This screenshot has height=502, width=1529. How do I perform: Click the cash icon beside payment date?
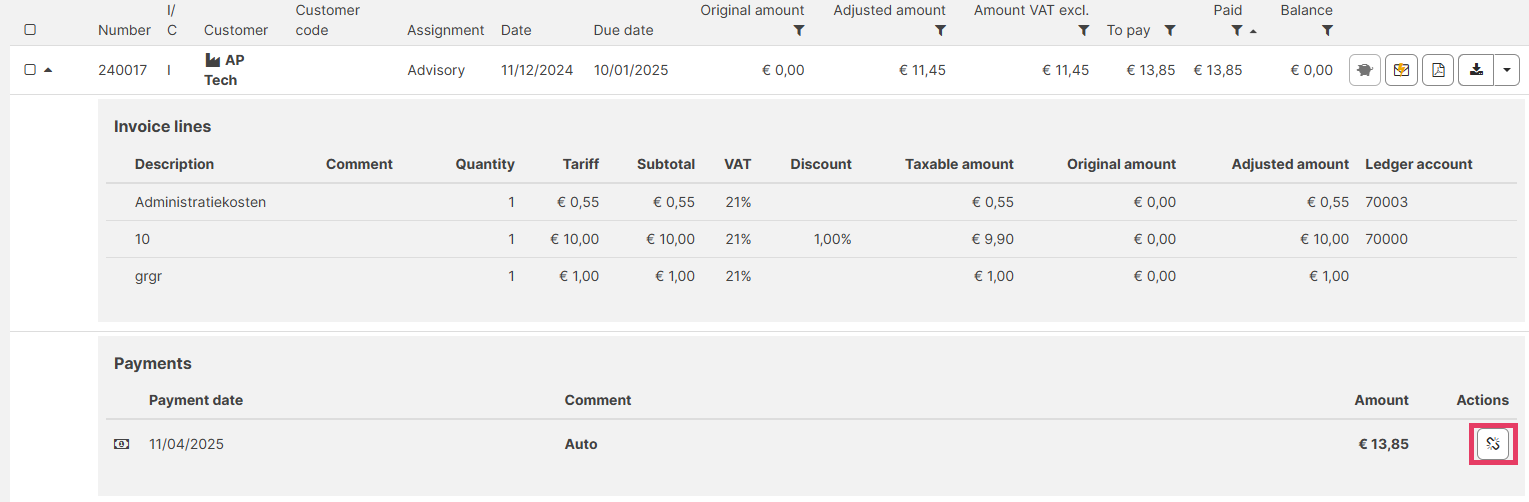(121, 444)
